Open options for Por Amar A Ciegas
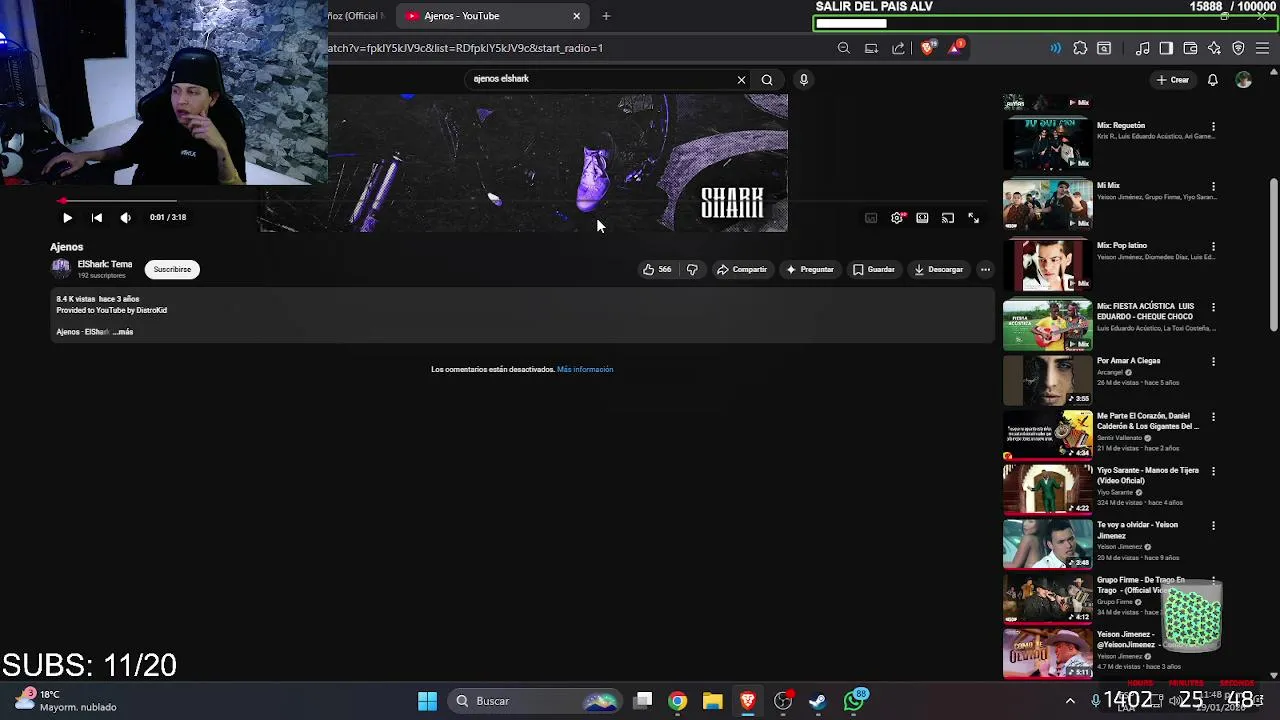The height and width of the screenshot is (720, 1280). [1213, 362]
